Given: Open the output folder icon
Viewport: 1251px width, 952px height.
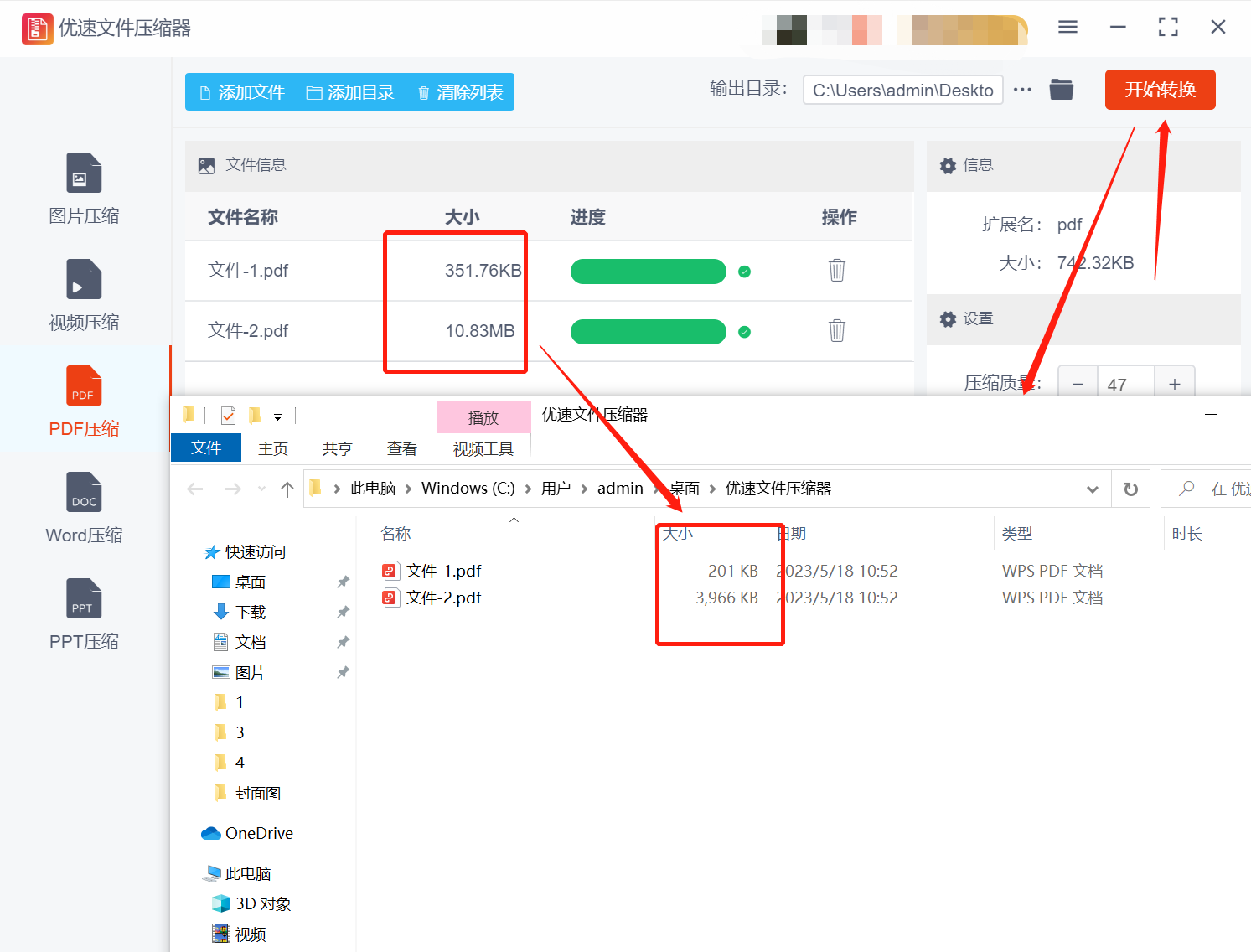Looking at the screenshot, I should (x=1062, y=89).
